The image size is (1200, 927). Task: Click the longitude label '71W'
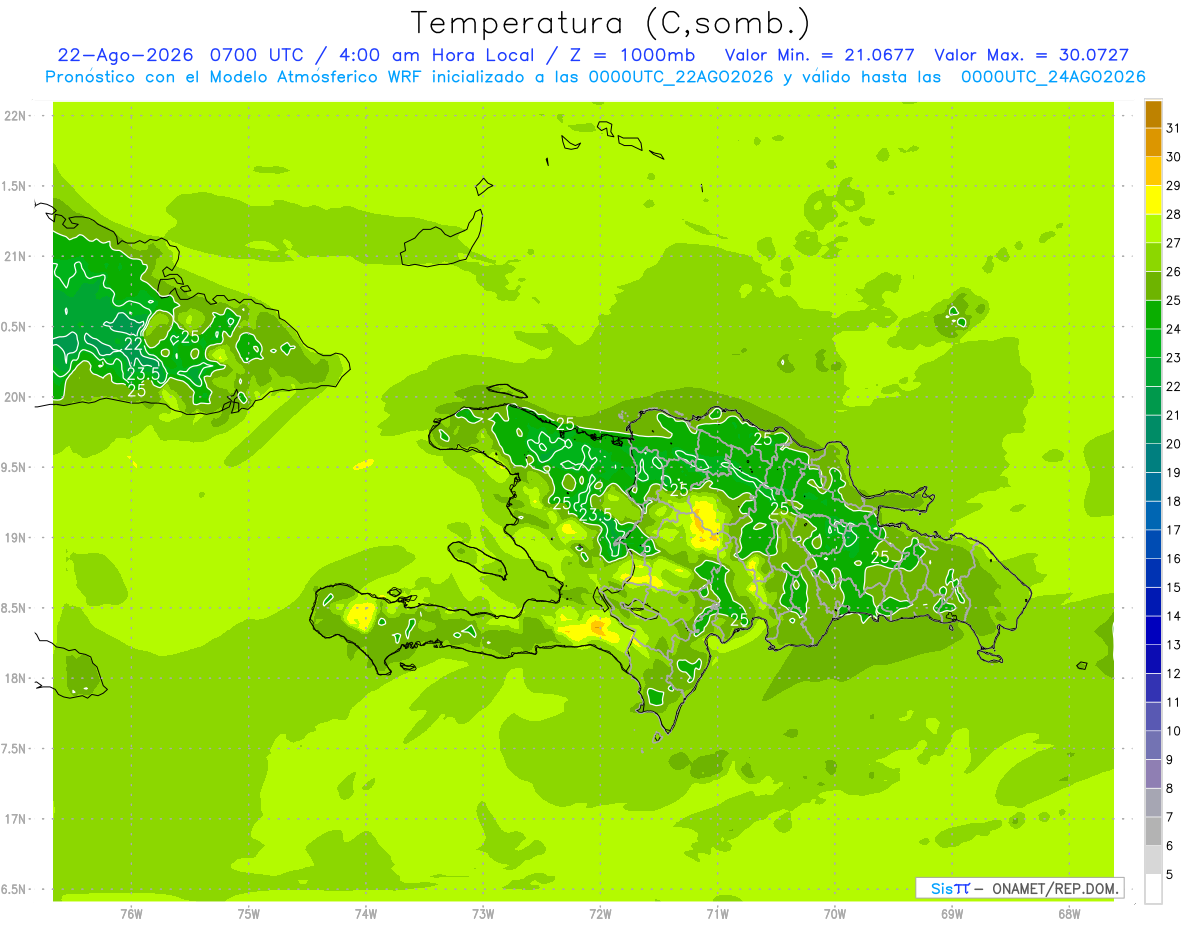click(717, 915)
